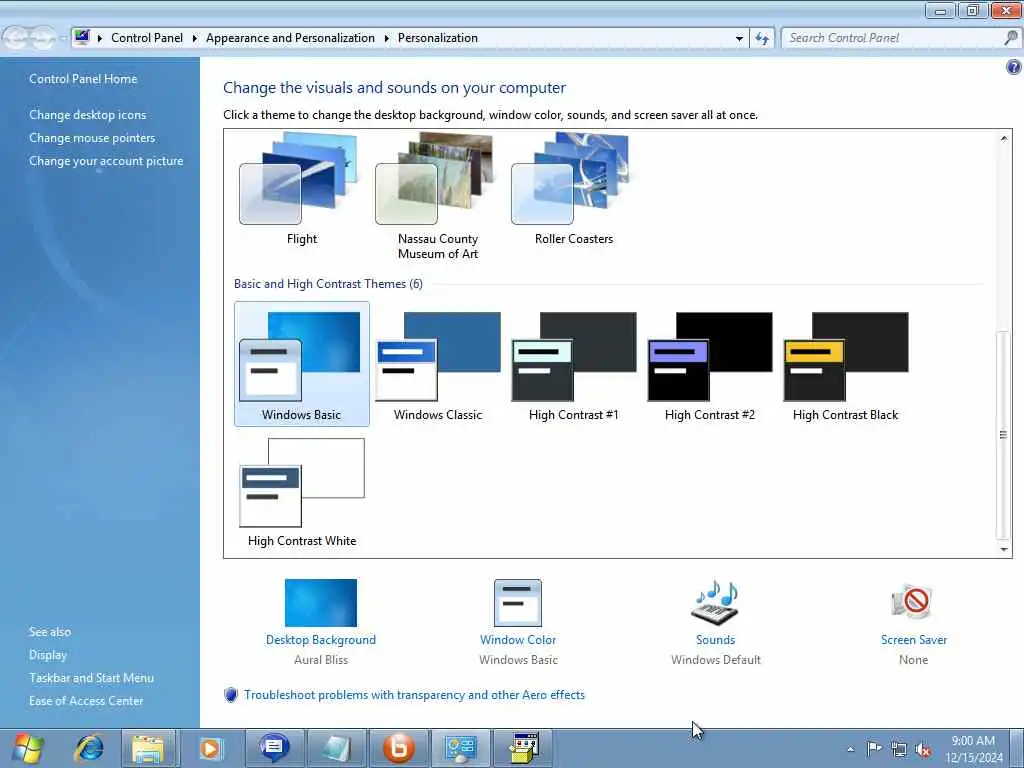Apply High Contrast #2 theme

coord(710,364)
